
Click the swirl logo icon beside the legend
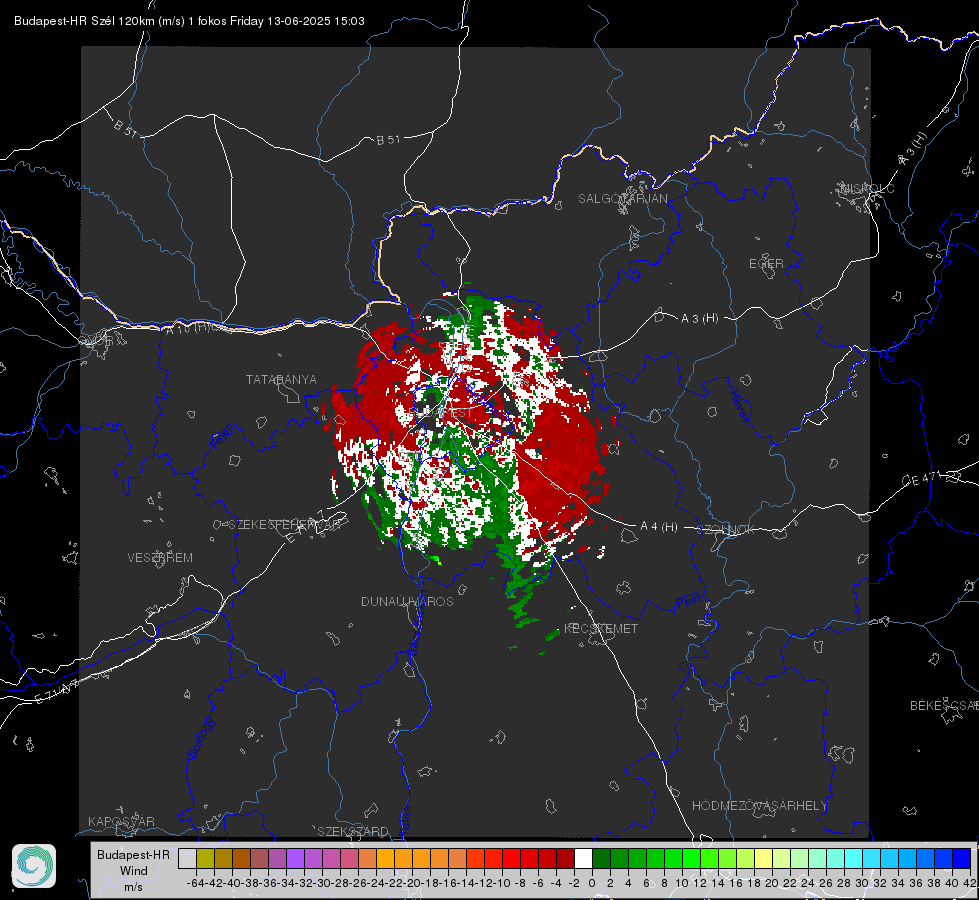point(34,866)
